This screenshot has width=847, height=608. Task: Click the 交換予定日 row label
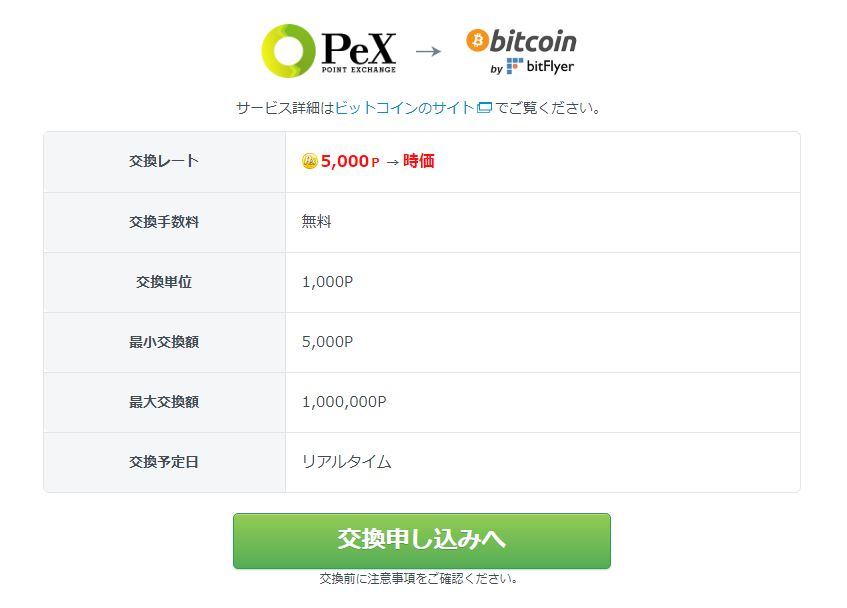click(x=164, y=462)
